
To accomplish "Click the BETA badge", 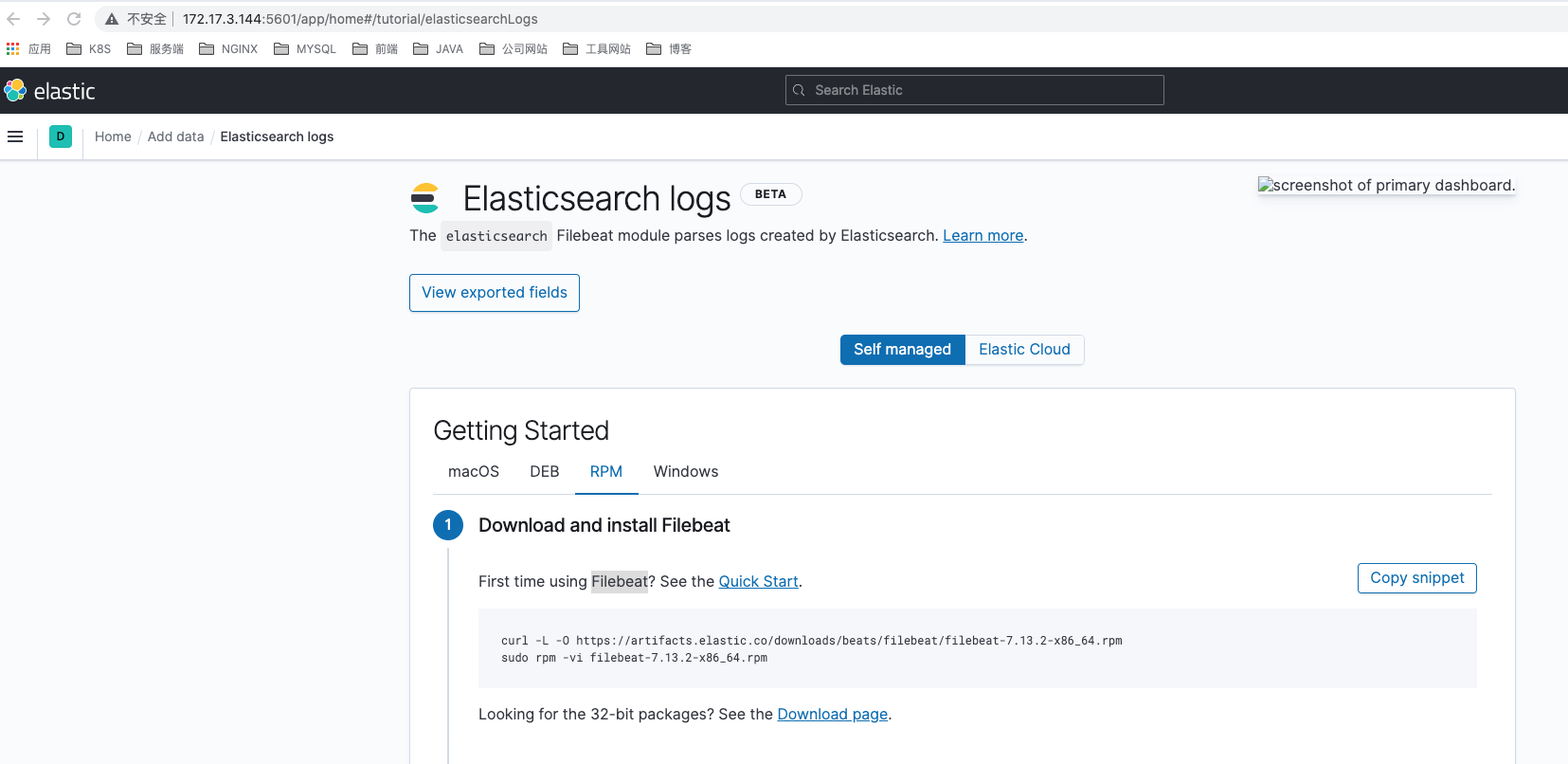I will (x=770, y=194).
